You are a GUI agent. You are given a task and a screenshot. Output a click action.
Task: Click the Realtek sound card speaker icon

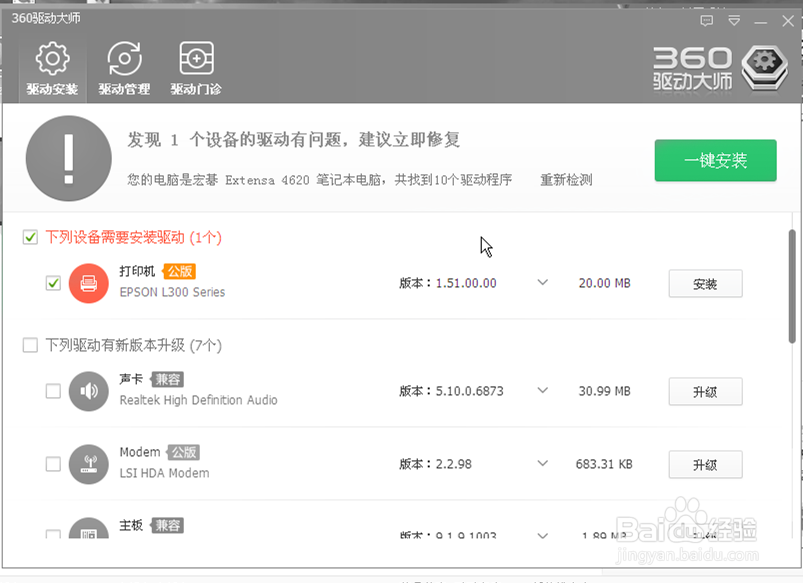coord(88,391)
